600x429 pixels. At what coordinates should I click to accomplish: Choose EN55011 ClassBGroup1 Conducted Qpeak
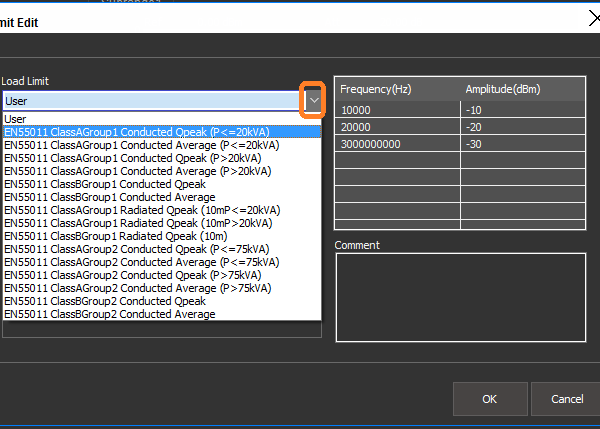tap(105, 184)
